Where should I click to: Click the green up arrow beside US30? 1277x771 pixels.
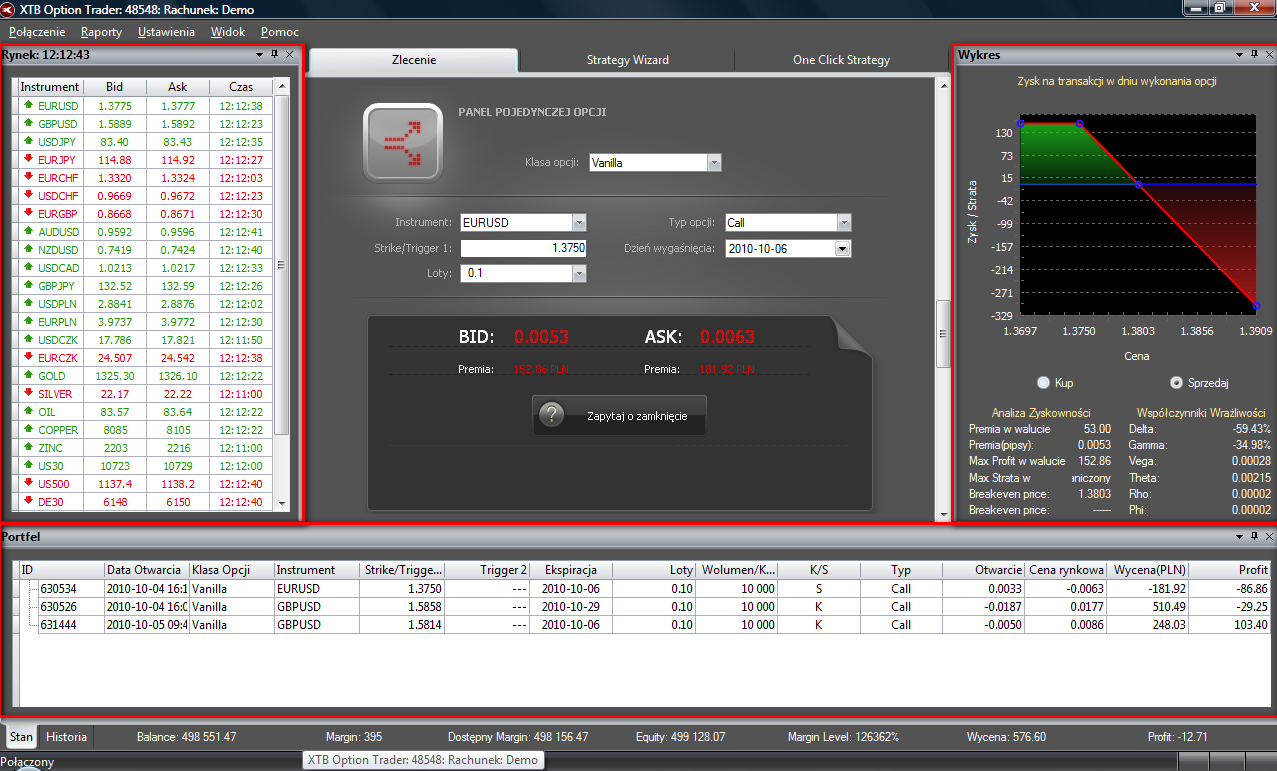[28, 465]
